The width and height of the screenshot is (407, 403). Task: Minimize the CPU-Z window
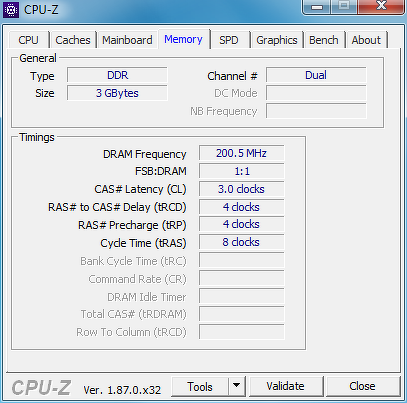[x=317, y=7]
